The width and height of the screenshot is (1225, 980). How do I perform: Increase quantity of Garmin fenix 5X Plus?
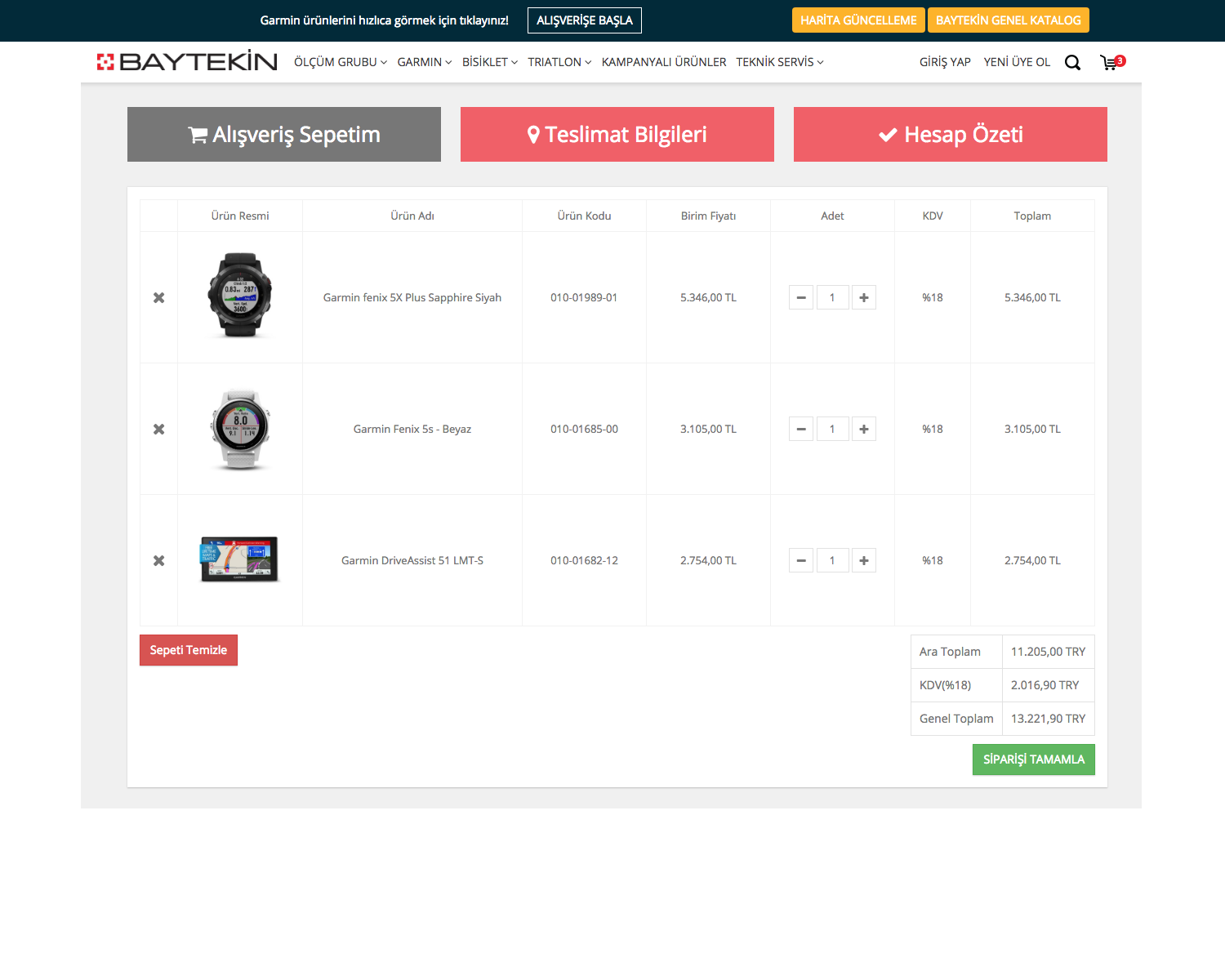[x=864, y=297]
